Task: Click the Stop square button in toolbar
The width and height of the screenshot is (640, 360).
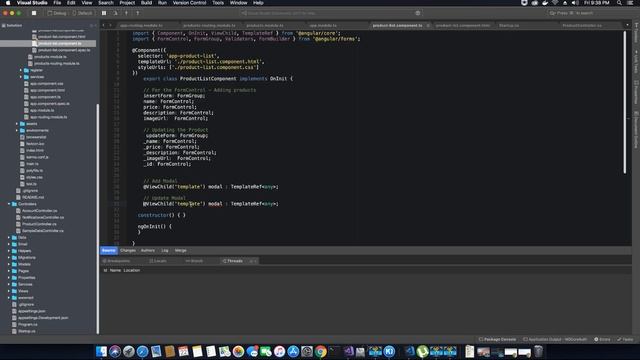Action: (34, 13)
